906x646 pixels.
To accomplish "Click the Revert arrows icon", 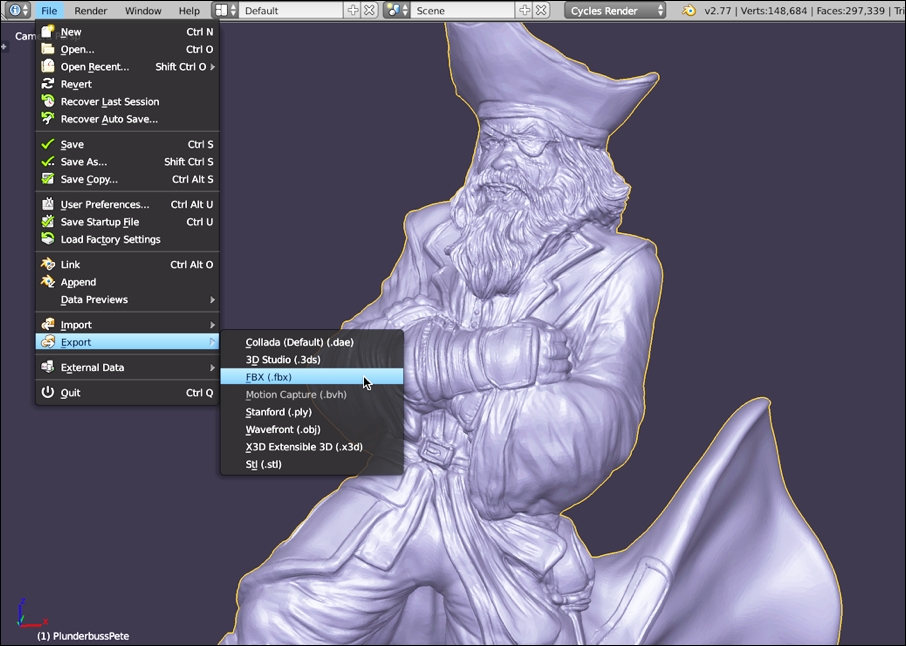I will [x=48, y=84].
